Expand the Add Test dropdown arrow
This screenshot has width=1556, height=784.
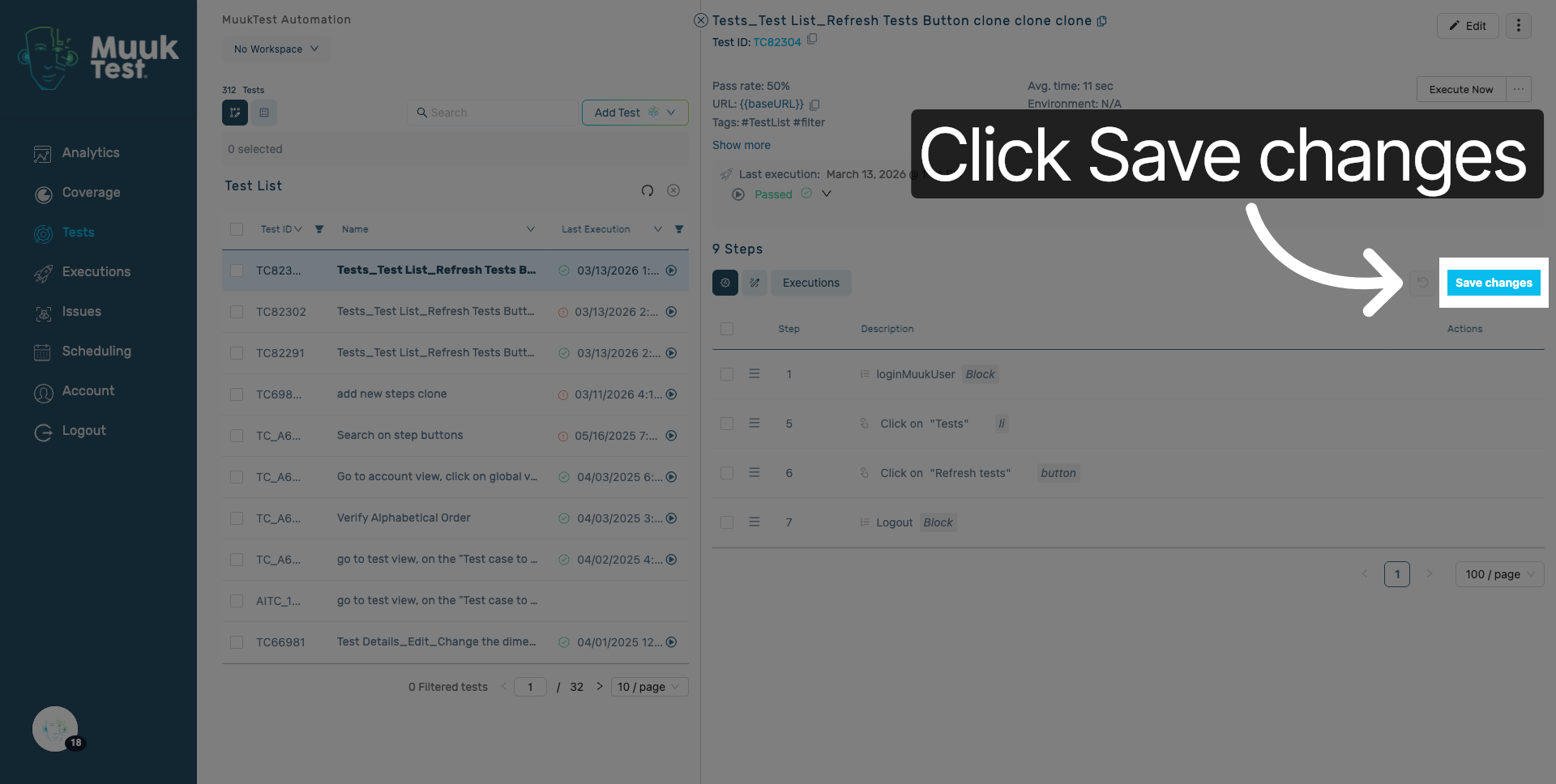671,113
